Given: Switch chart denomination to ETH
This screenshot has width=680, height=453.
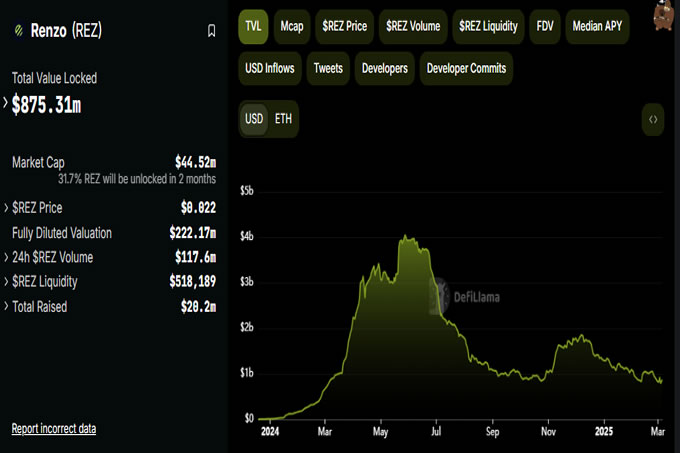Looking at the screenshot, I should click(x=283, y=119).
